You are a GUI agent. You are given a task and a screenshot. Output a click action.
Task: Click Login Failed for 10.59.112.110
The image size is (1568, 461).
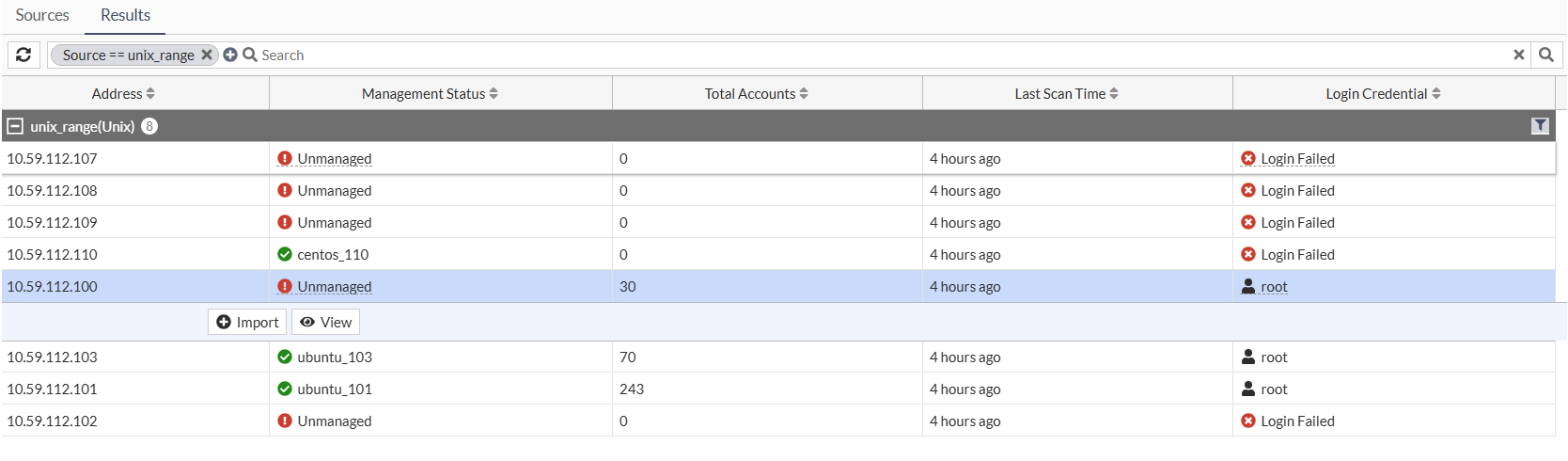coord(1297,254)
